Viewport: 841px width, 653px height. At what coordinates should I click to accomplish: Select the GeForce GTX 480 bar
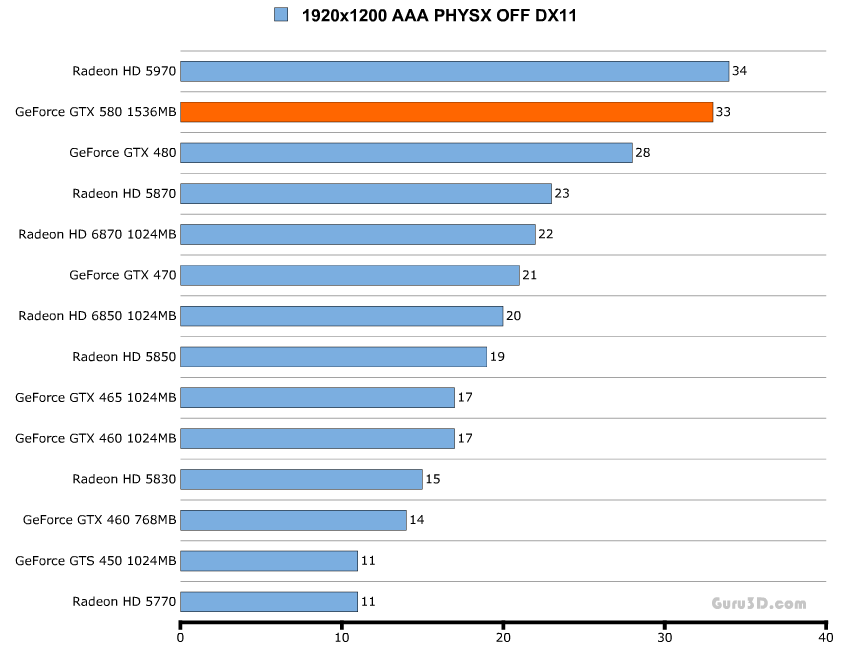[406, 153]
